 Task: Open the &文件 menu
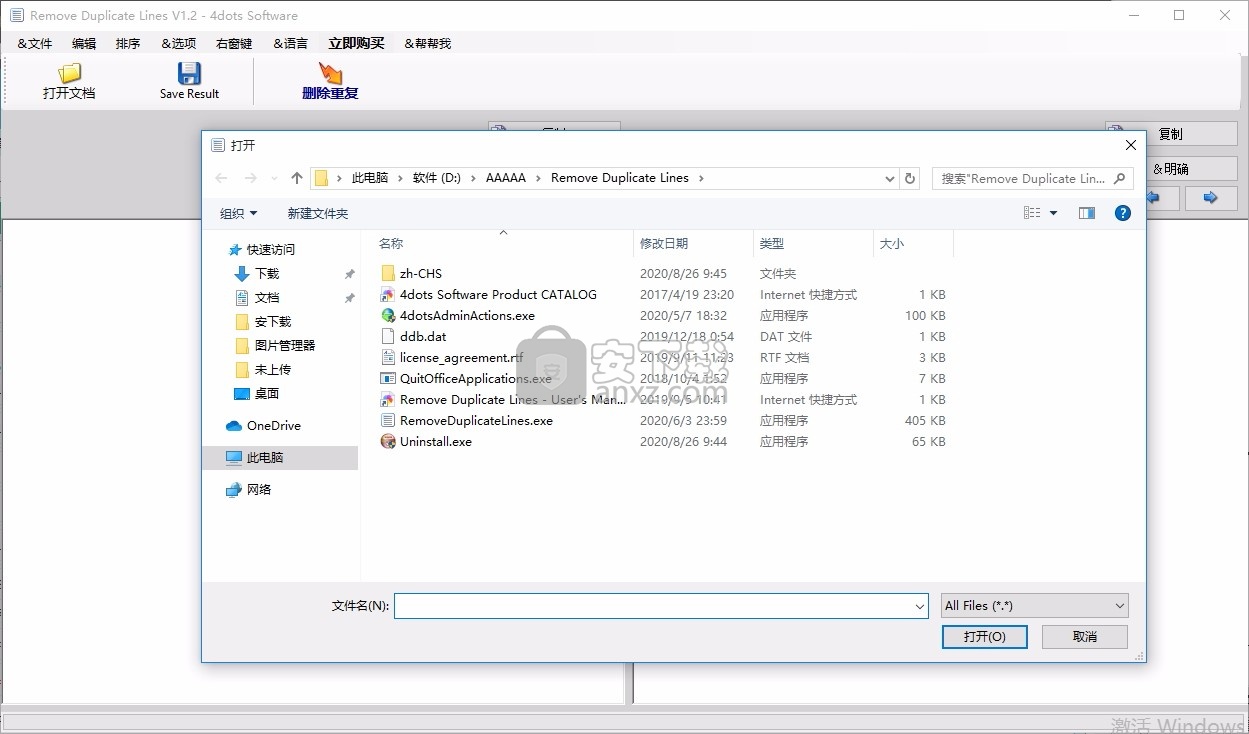[35, 43]
